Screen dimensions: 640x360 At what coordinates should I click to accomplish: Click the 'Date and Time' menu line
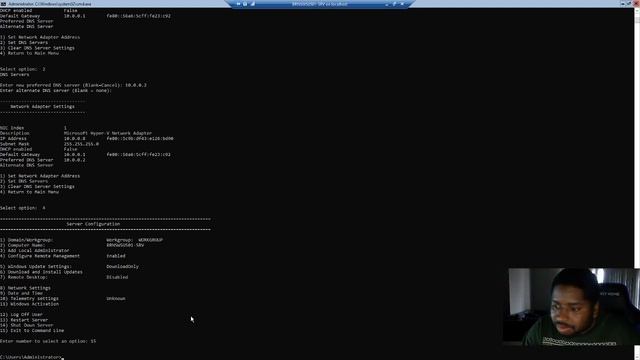pyautogui.click(x=21, y=293)
